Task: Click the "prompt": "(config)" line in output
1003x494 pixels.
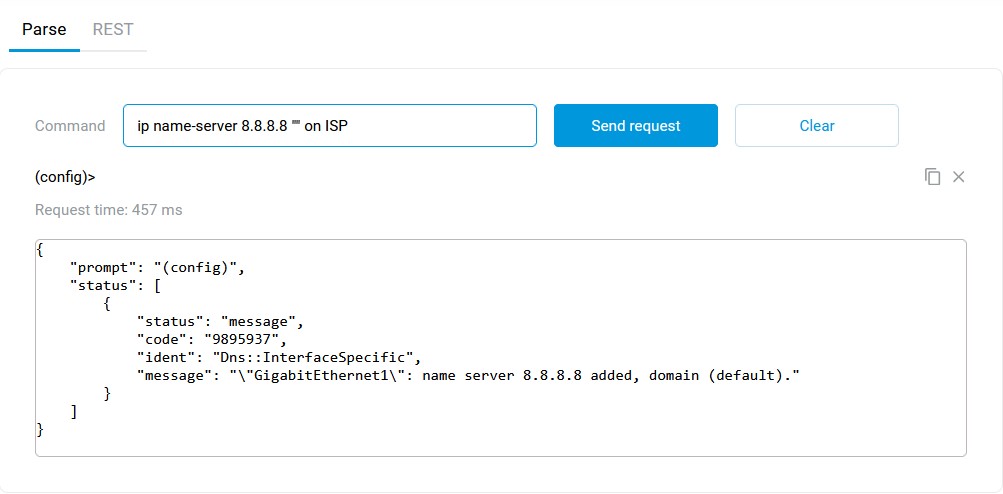Action: point(157,268)
